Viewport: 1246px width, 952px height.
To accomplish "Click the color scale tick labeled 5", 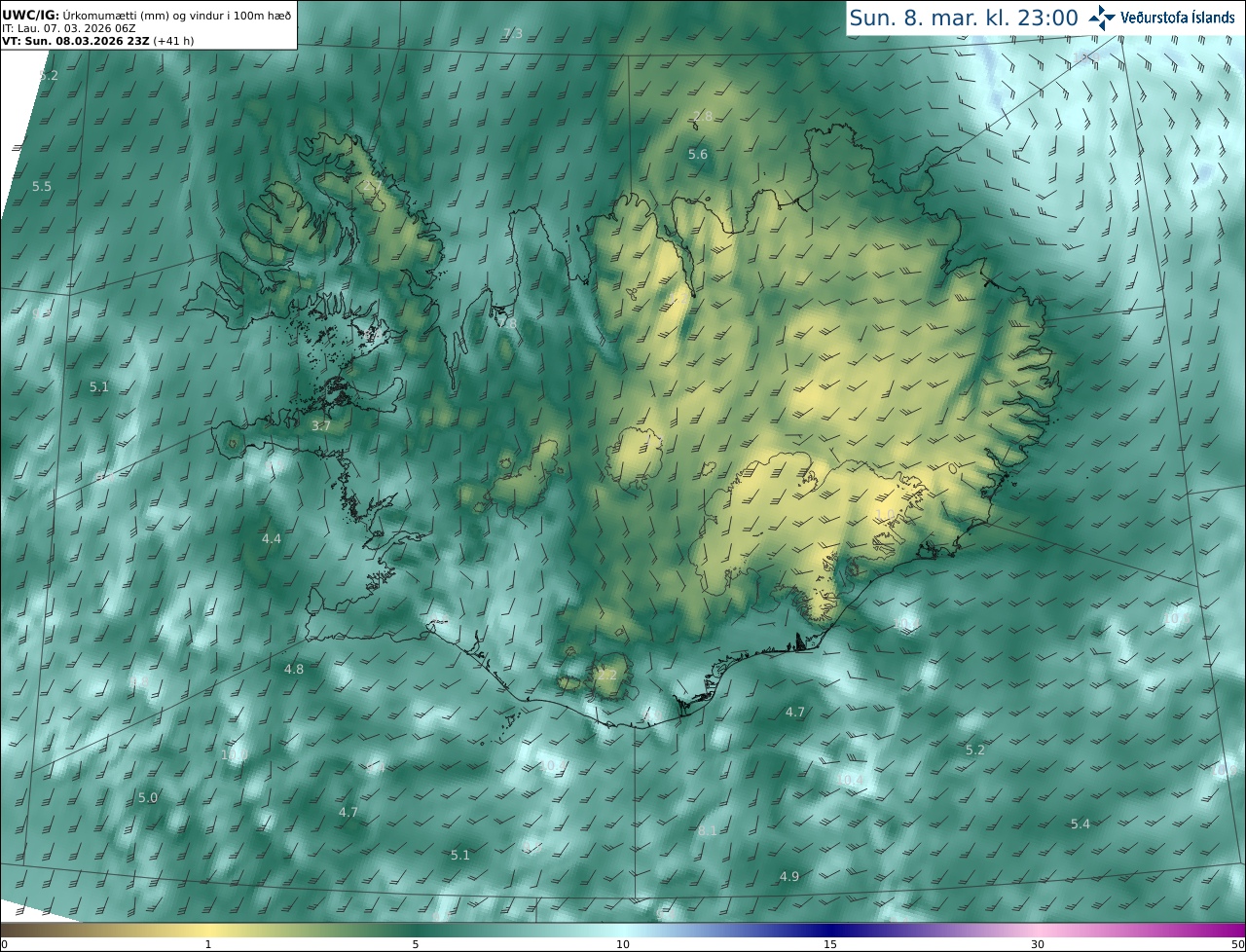I will (416, 944).
